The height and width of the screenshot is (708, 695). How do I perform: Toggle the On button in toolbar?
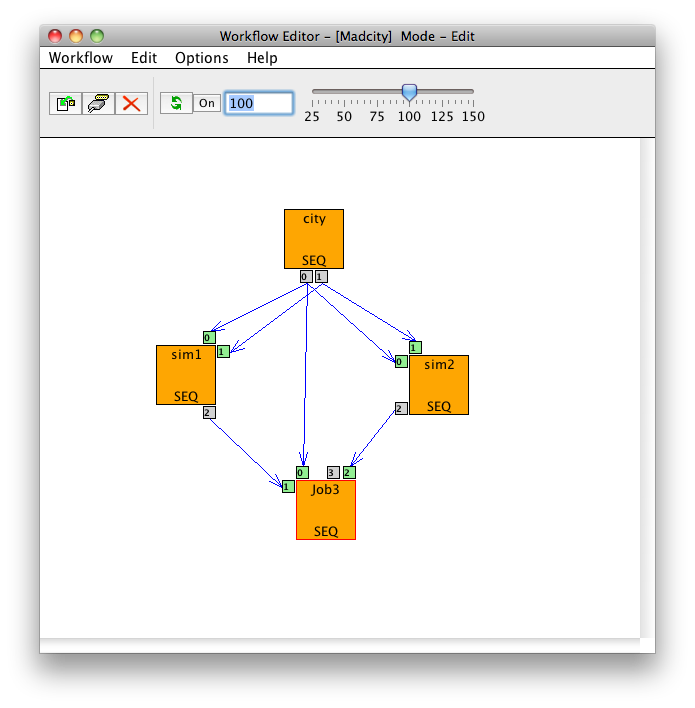(206, 103)
